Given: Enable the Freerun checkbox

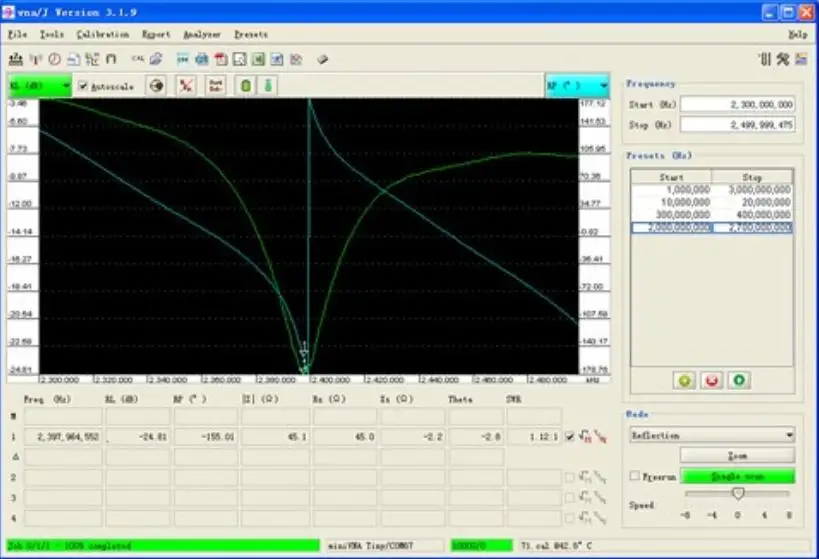Looking at the screenshot, I should pos(634,476).
